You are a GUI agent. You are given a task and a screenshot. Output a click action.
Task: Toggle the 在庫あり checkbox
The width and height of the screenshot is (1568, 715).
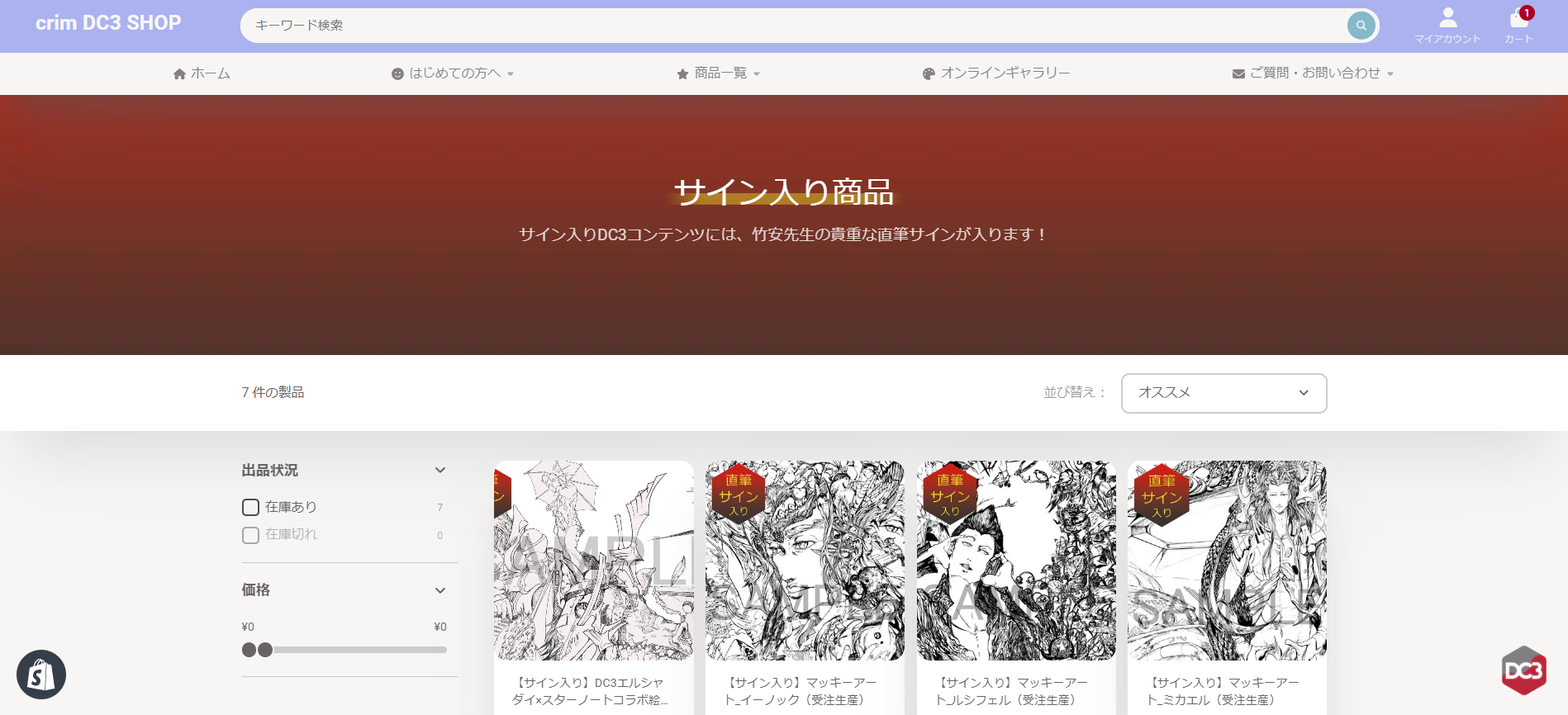coord(250,507)
